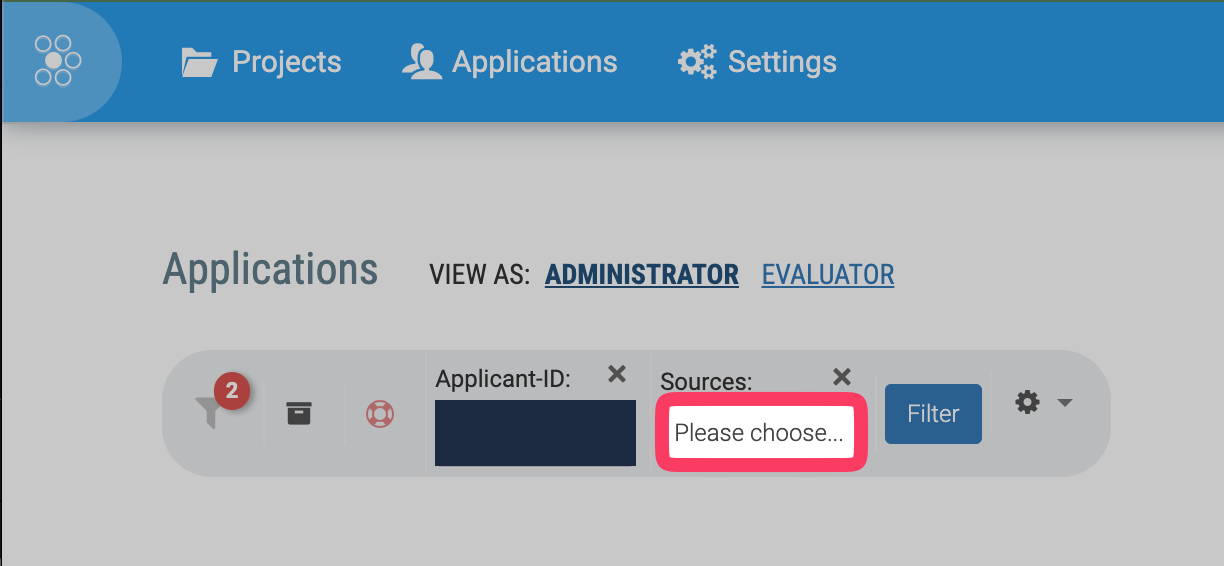The width and height of the screenshot is (1224, 566).
Task: Switch view to EVALUATOR
Action: tap(828, 274)
